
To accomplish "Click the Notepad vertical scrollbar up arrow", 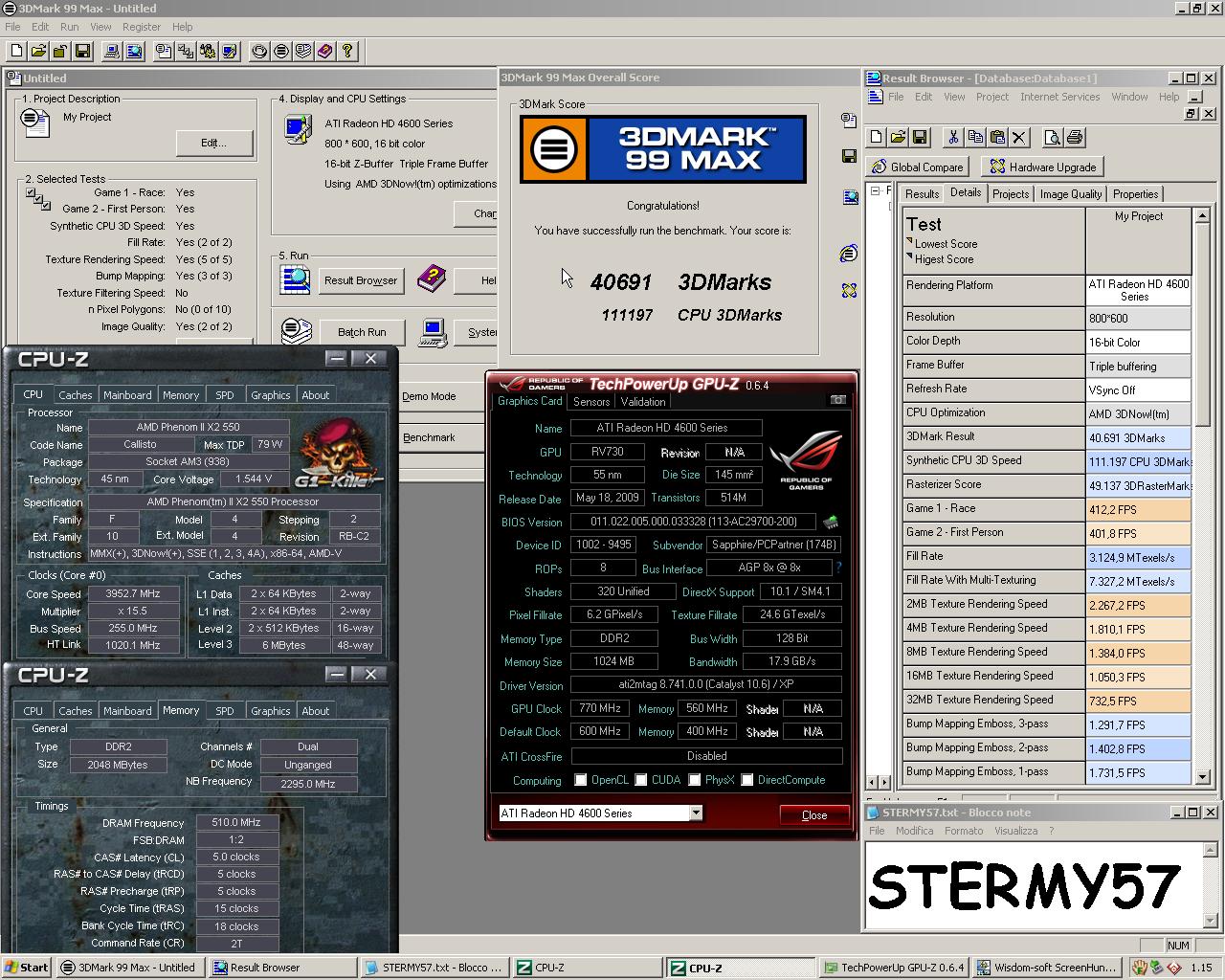I will (1211, 850).
